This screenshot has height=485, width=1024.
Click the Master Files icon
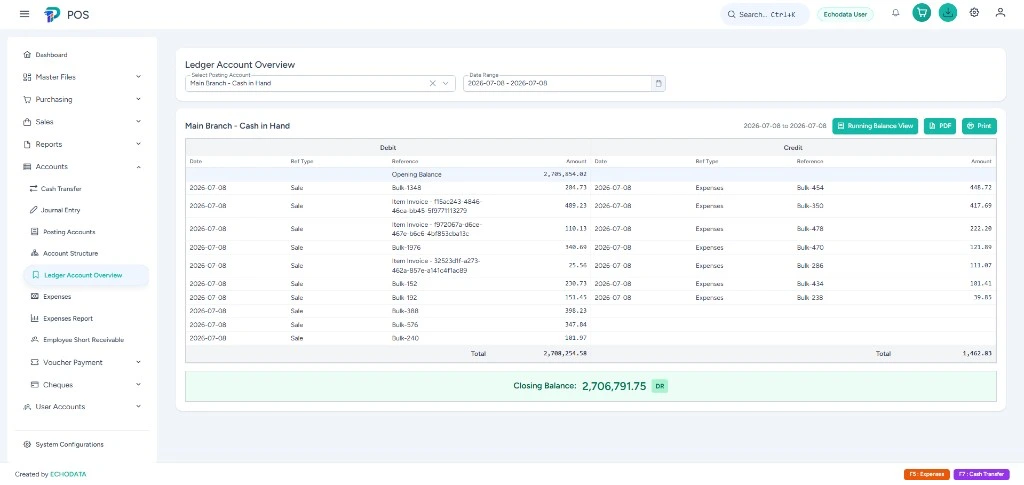pos(27,77)
